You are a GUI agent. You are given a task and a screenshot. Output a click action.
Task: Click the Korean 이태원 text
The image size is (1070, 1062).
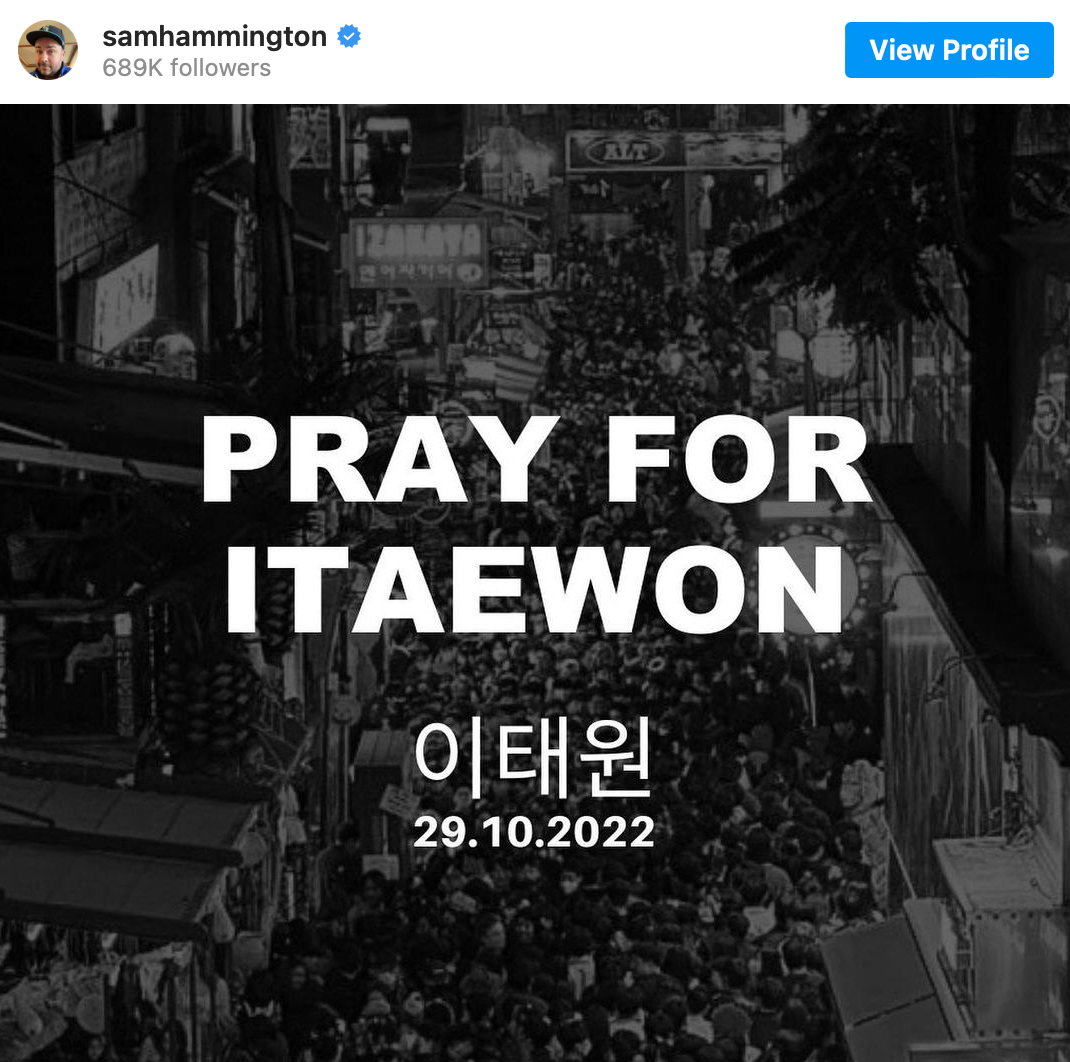point(533,759)
